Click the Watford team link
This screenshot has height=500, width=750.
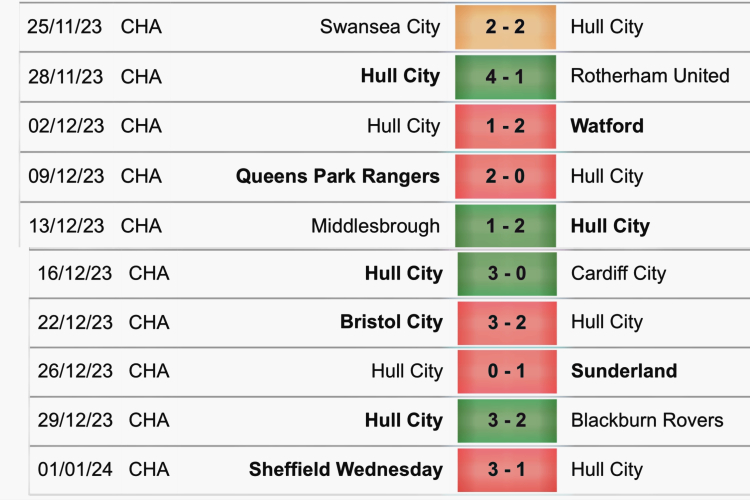[x=606, y=126]
